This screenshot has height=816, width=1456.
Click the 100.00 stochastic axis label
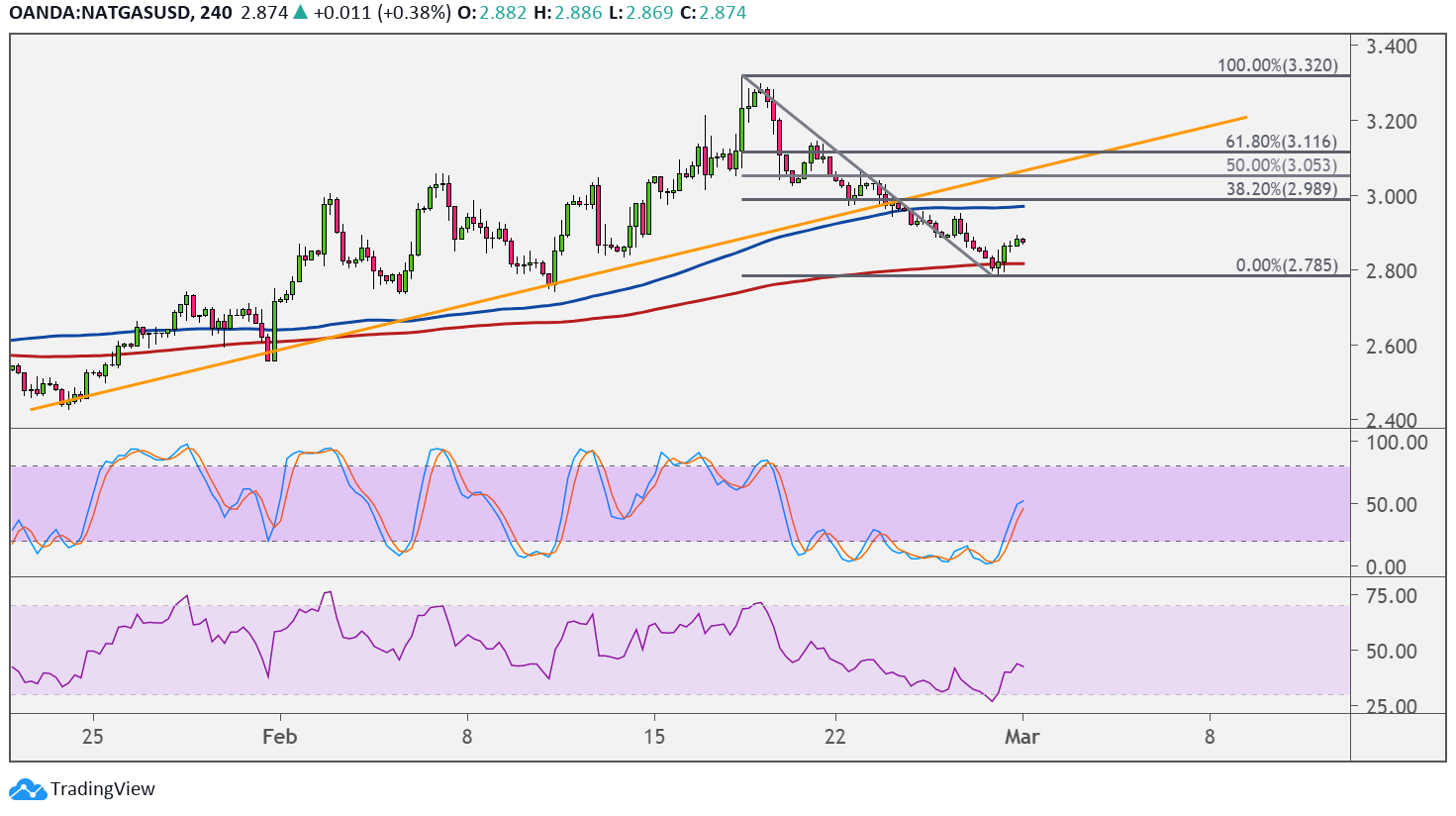1397,442
